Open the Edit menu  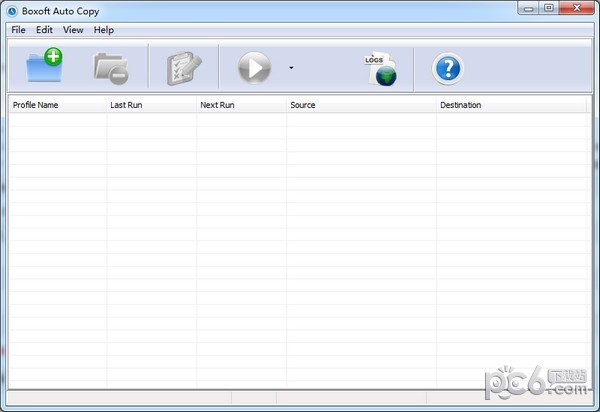tap(44, 30)
